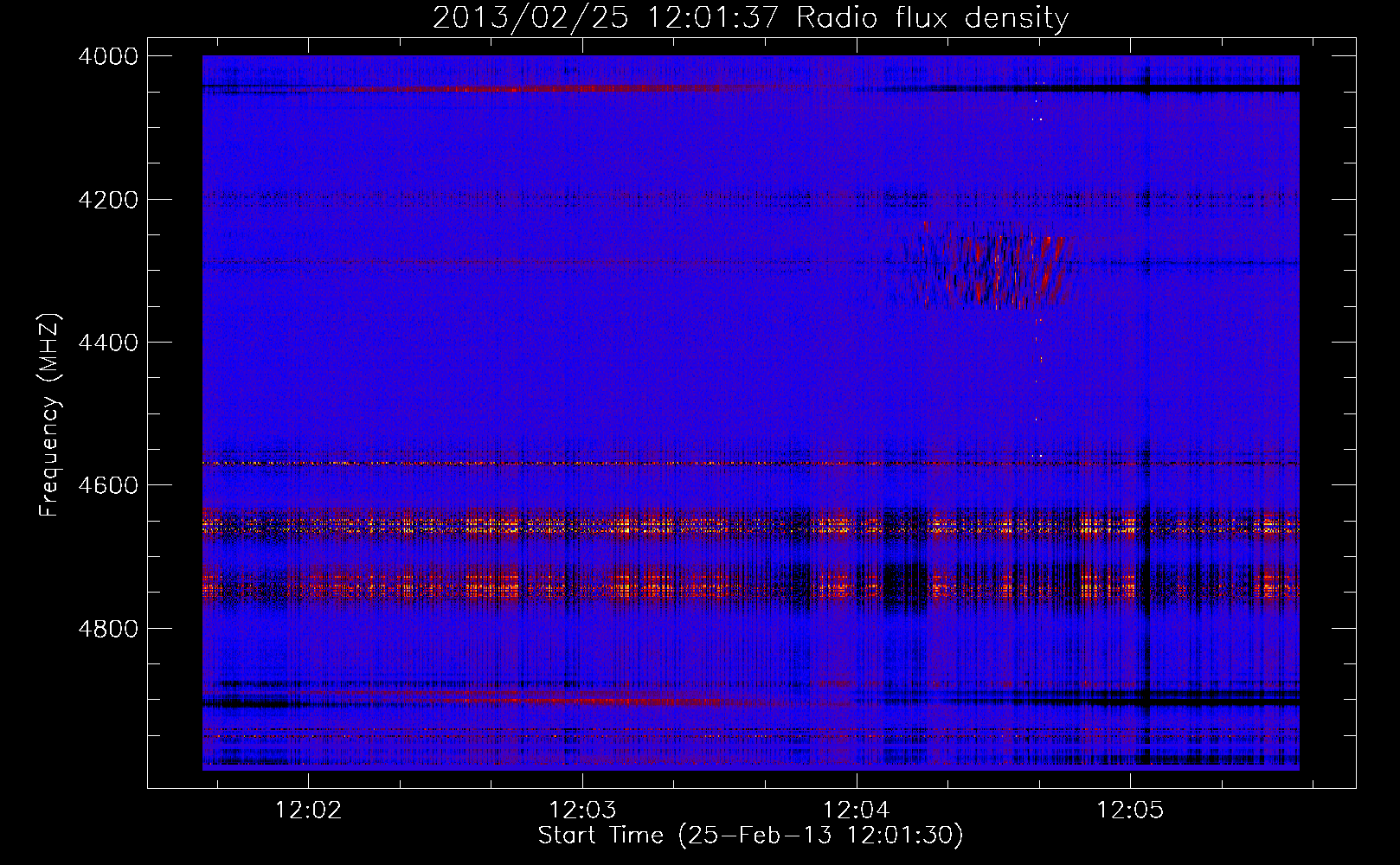Click the 12:03 time axis label

click(582, 810)
